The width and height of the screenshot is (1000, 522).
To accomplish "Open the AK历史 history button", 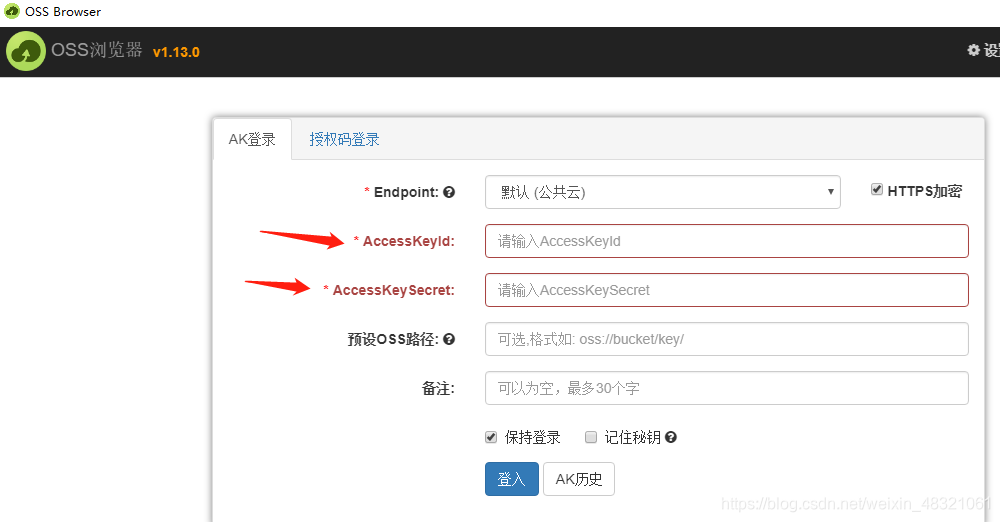I will (x=578, y=479).
